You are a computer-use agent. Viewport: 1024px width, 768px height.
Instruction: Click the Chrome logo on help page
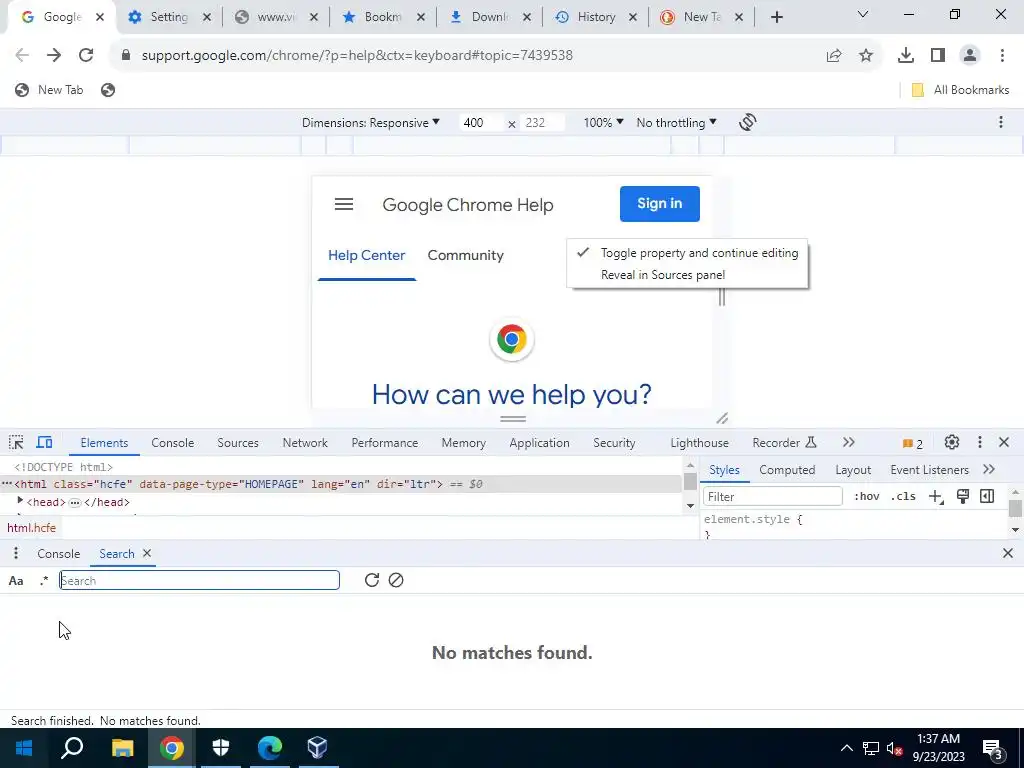512,339
